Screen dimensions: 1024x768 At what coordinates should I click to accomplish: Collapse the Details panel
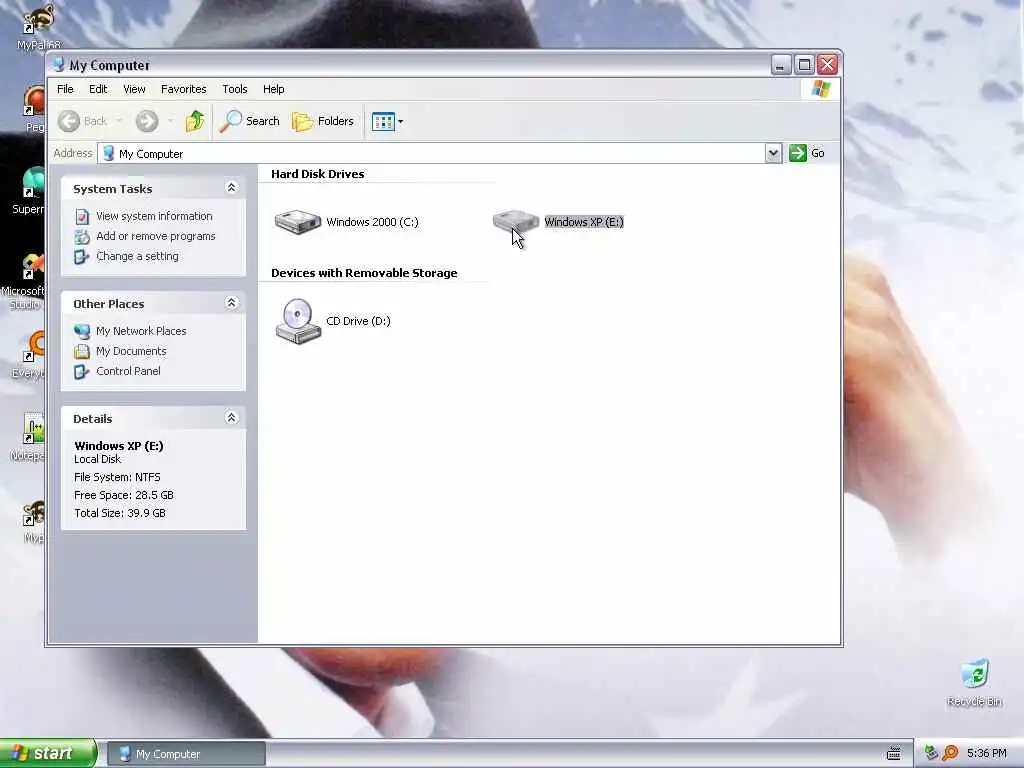coord(231,418)
